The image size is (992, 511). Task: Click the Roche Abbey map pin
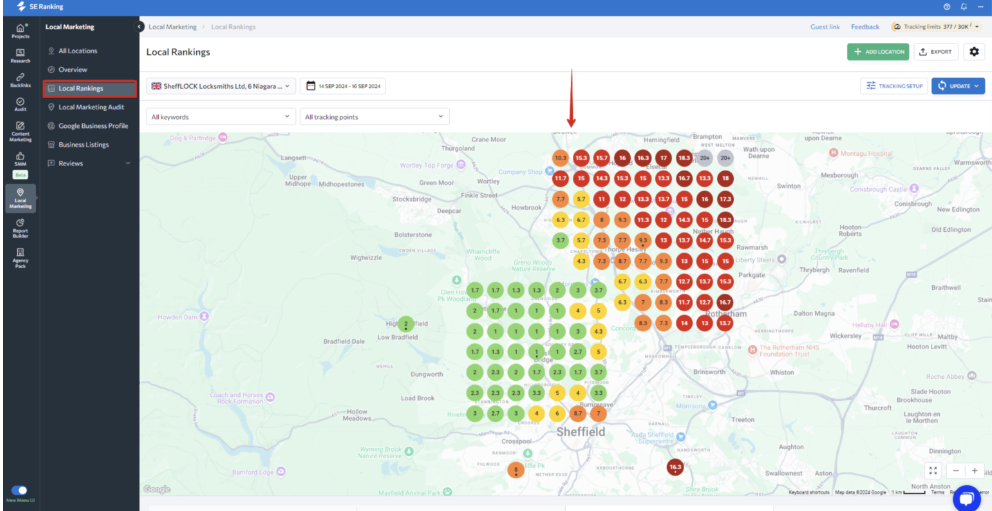coord(971,376)
